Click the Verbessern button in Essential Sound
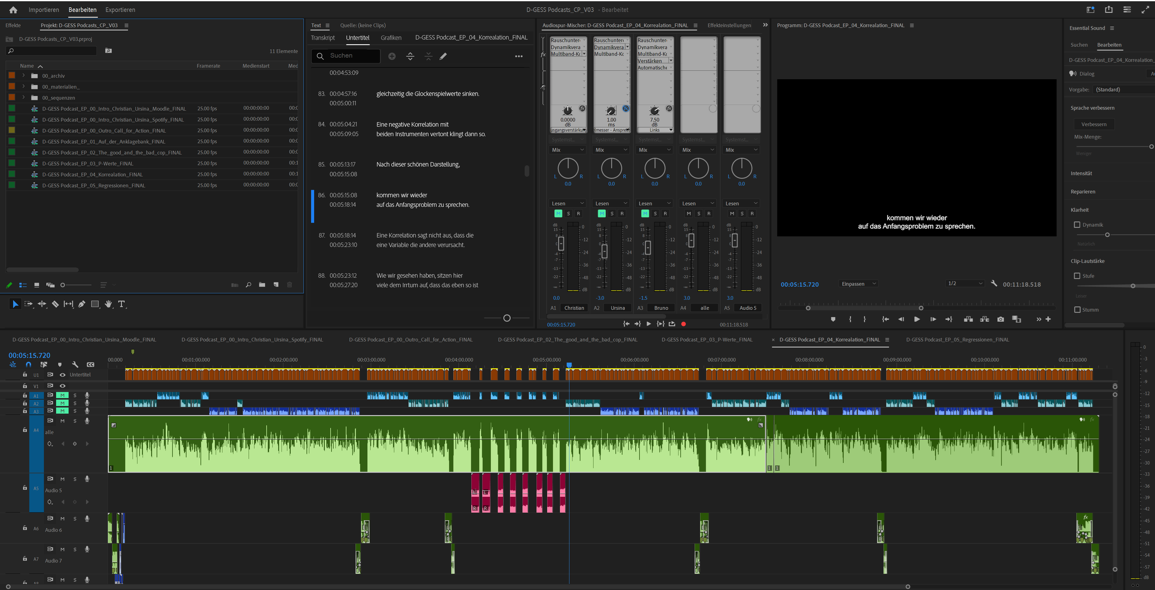 point(1093,124)
